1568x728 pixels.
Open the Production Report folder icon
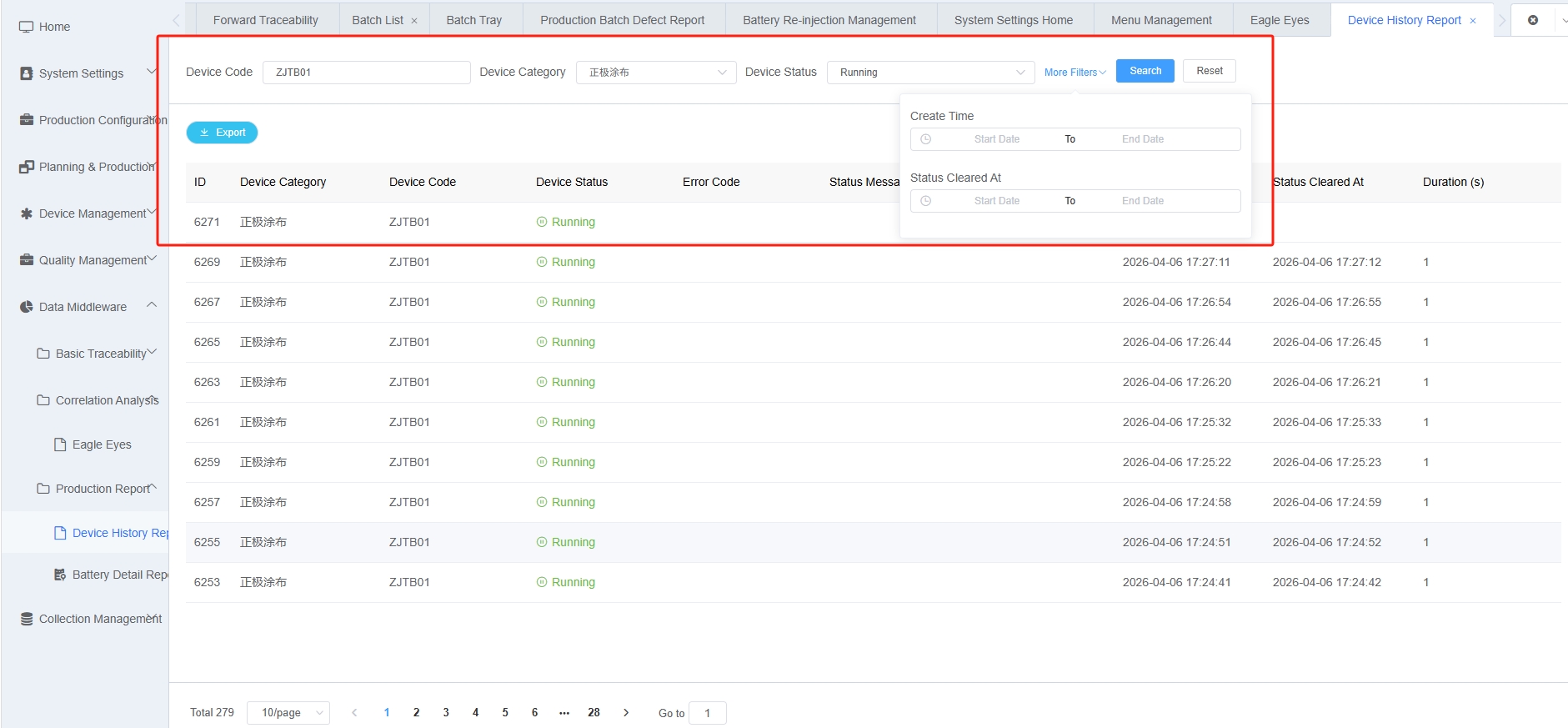43,489
